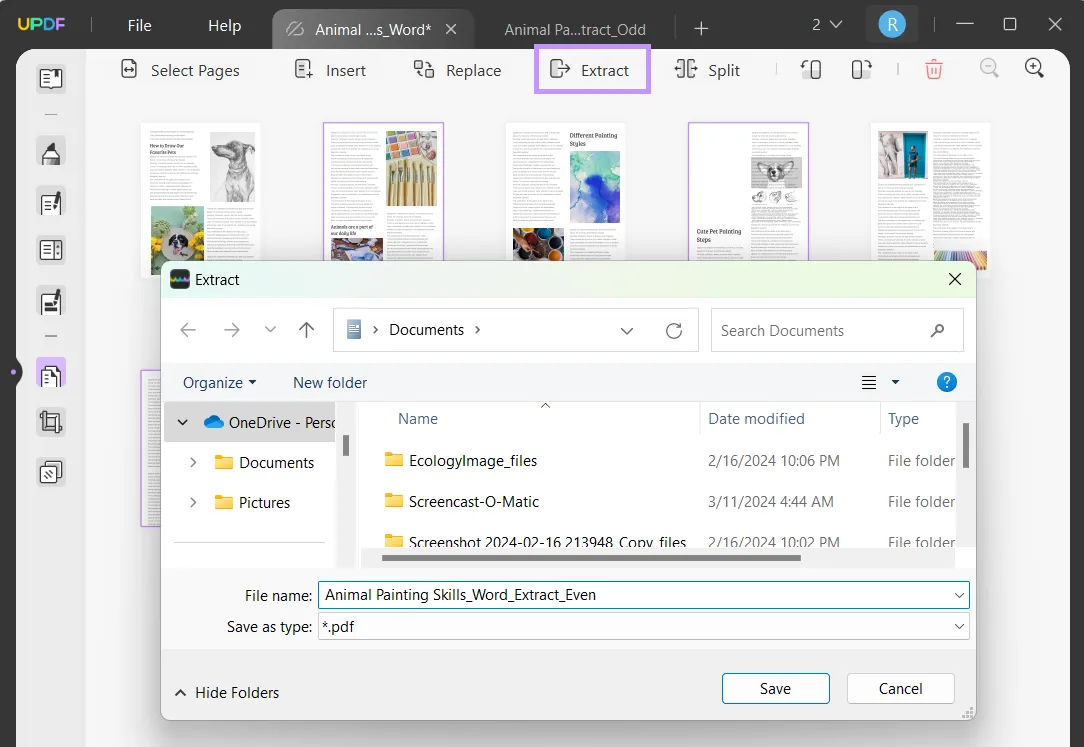Open the view options dropdown arrow

click(895, 382)
